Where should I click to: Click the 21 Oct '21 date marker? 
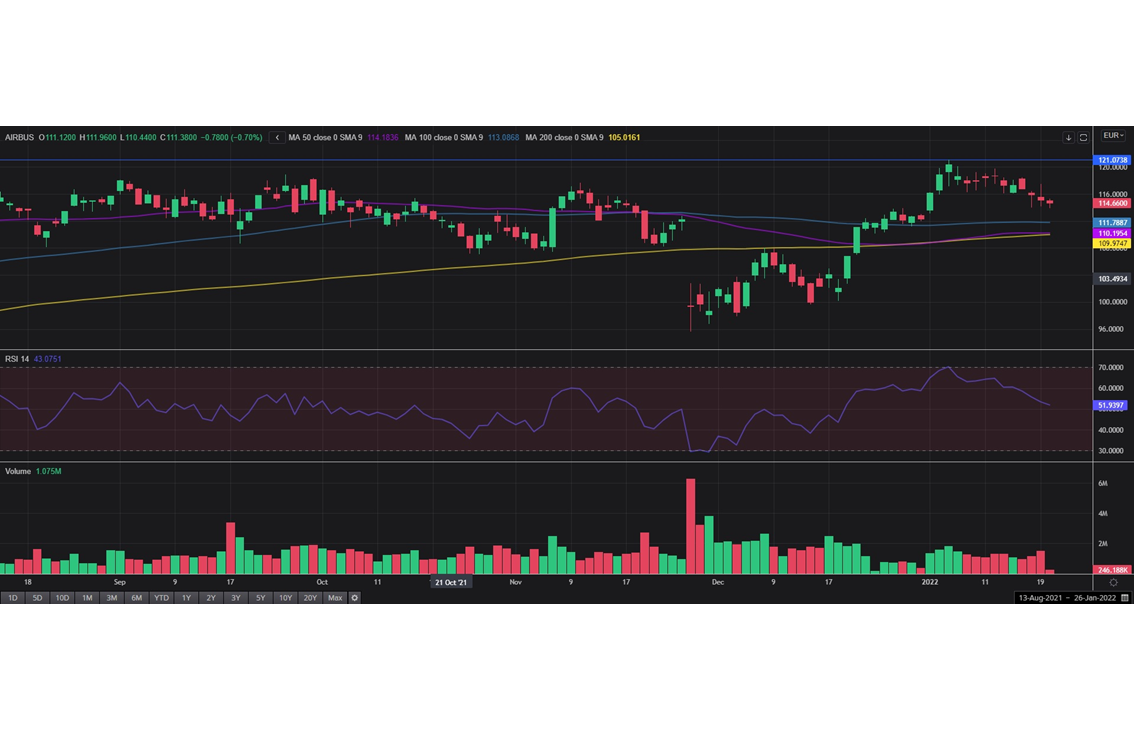(x=451, y=582)
